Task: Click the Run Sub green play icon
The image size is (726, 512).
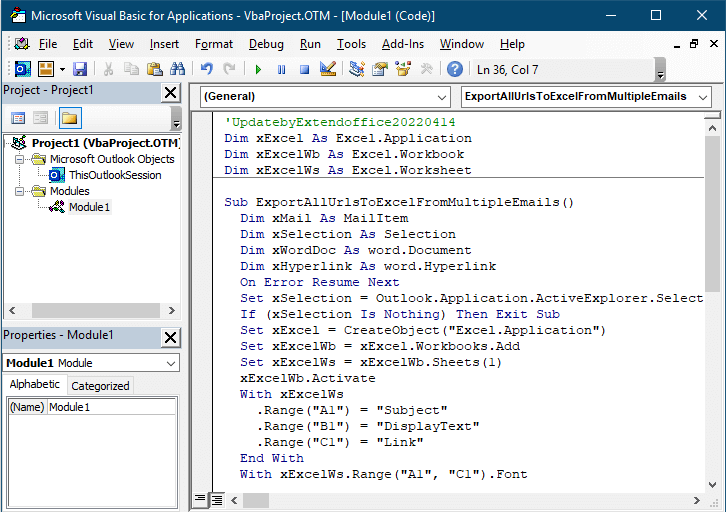Action: point(258,69)
